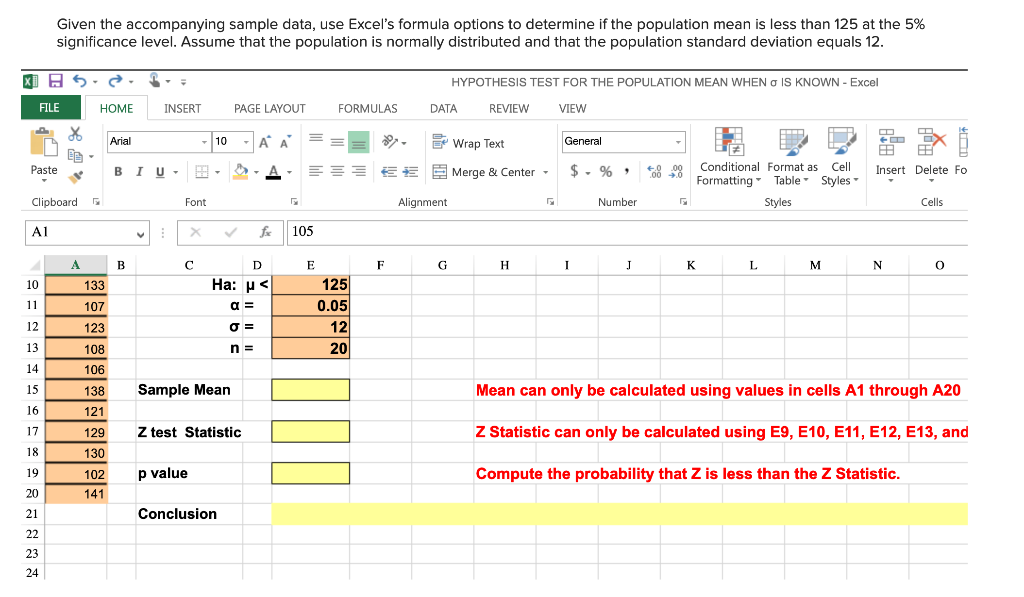This screenshot has height=597, width=1024.
Task: Open Font dialog launcher arrow
Action: coord(294,202)
